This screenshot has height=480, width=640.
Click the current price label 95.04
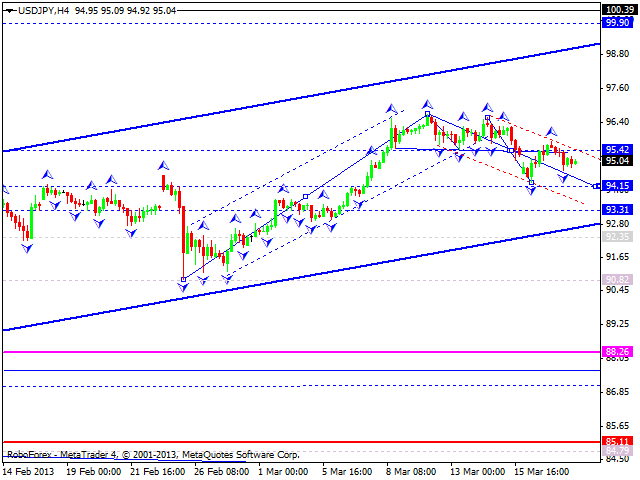tap(618, 160)
